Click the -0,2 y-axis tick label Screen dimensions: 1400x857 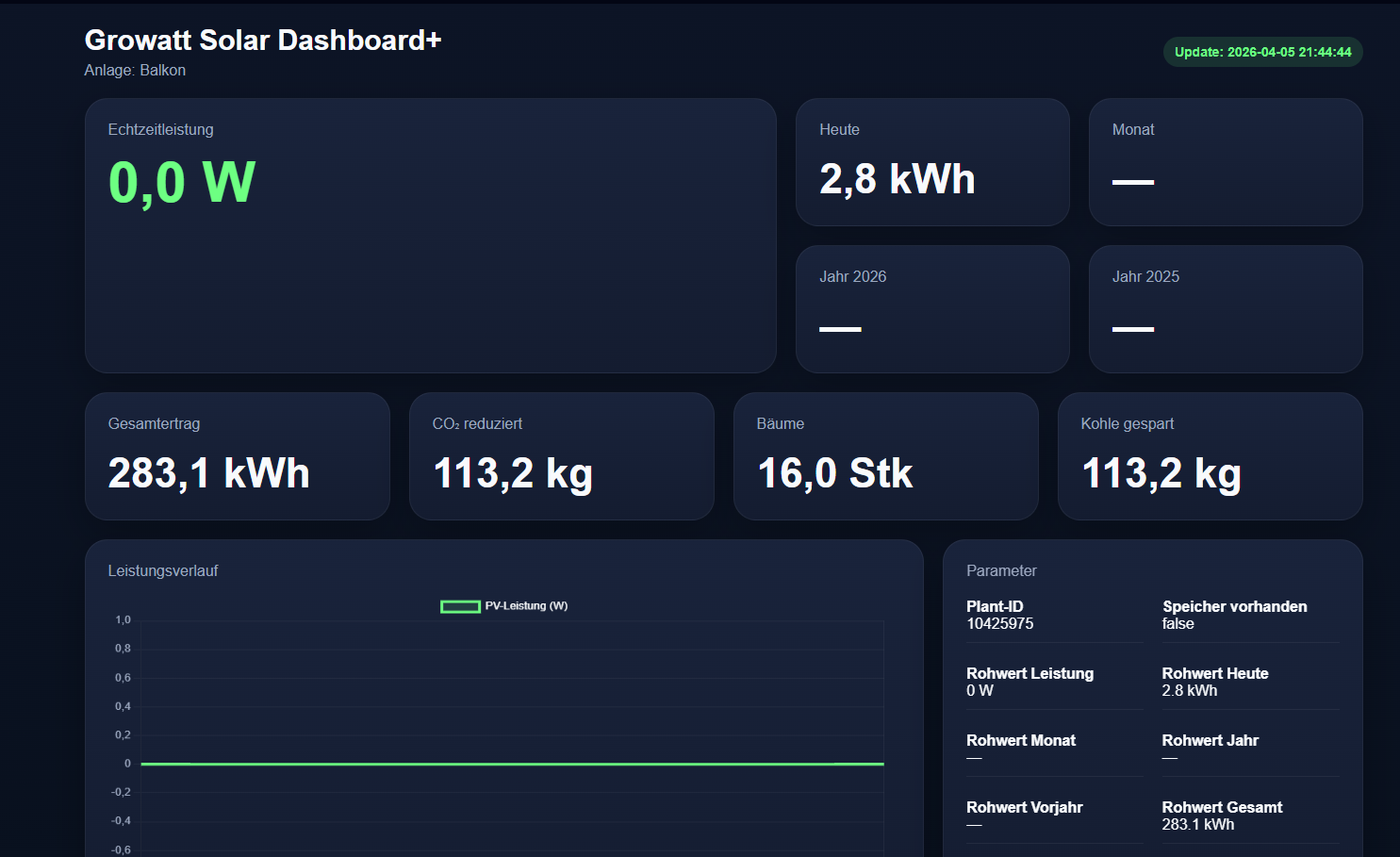(x=121, y=792)
